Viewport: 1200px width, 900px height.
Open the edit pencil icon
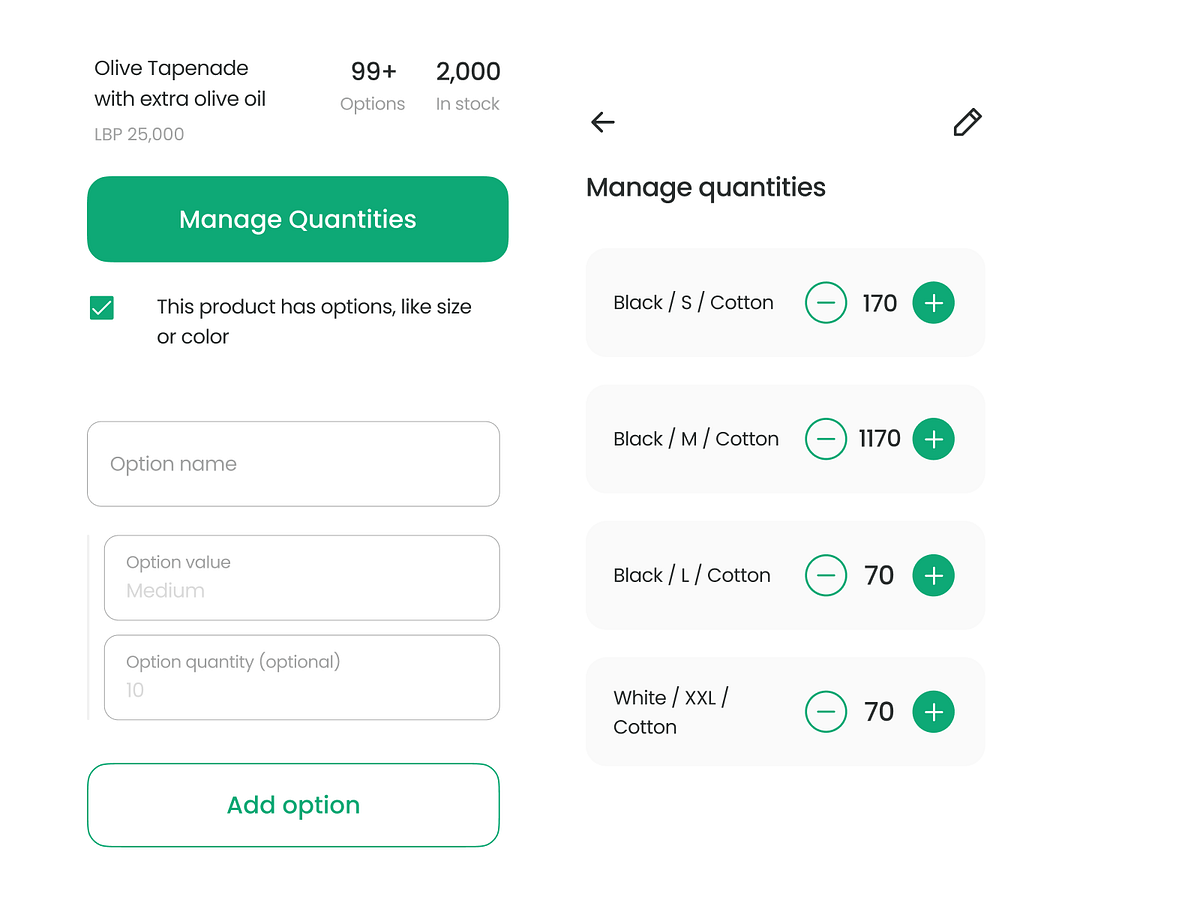966,122
